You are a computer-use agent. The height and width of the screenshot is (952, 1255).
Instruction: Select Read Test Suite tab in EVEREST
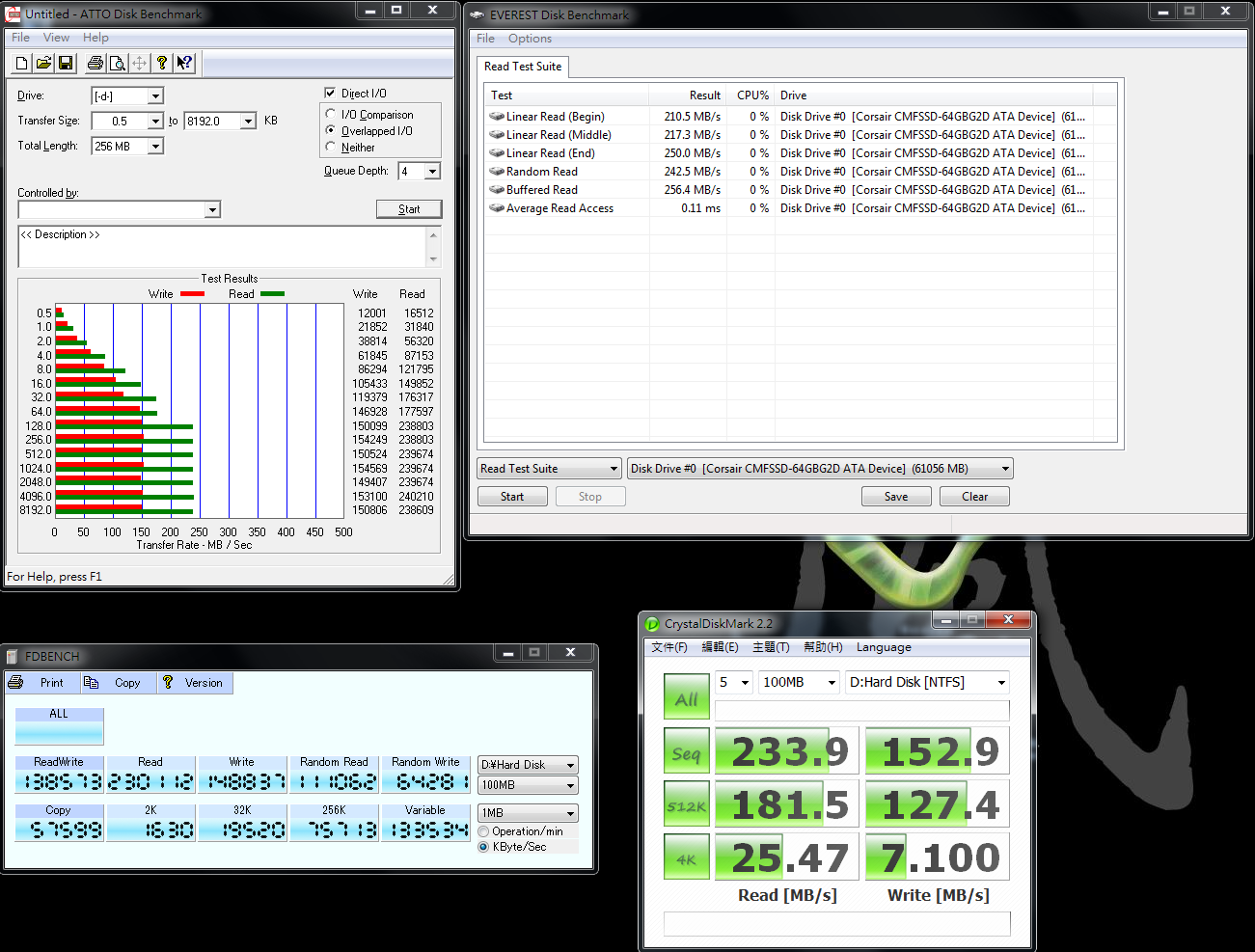click(x=523, y=67)
